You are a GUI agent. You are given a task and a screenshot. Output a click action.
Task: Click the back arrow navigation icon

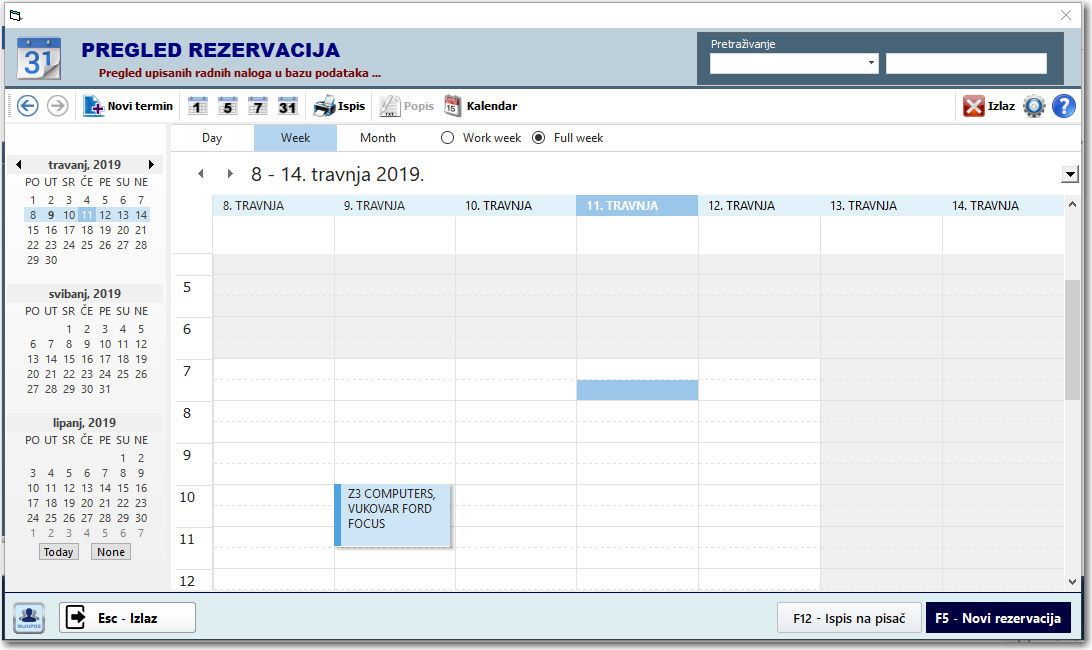click(x=28, y=106)
